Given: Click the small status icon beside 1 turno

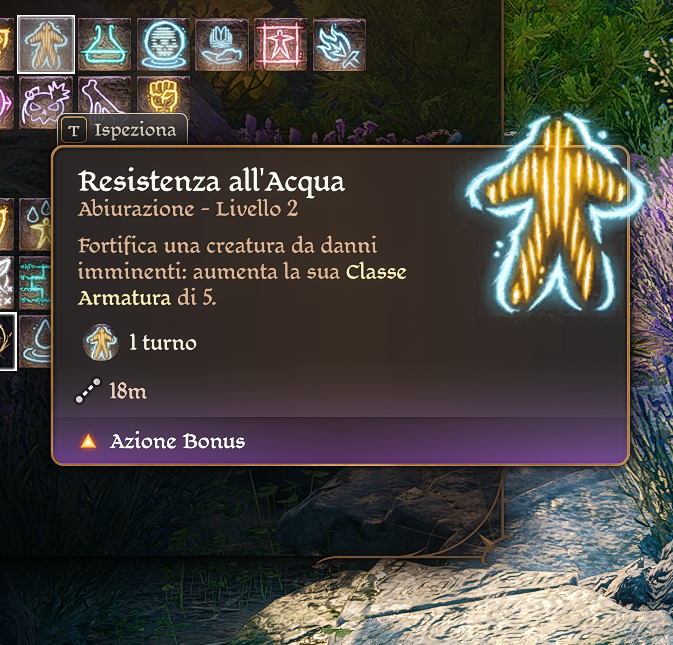Looking at the screenshot, I should (x=101, y=342).
